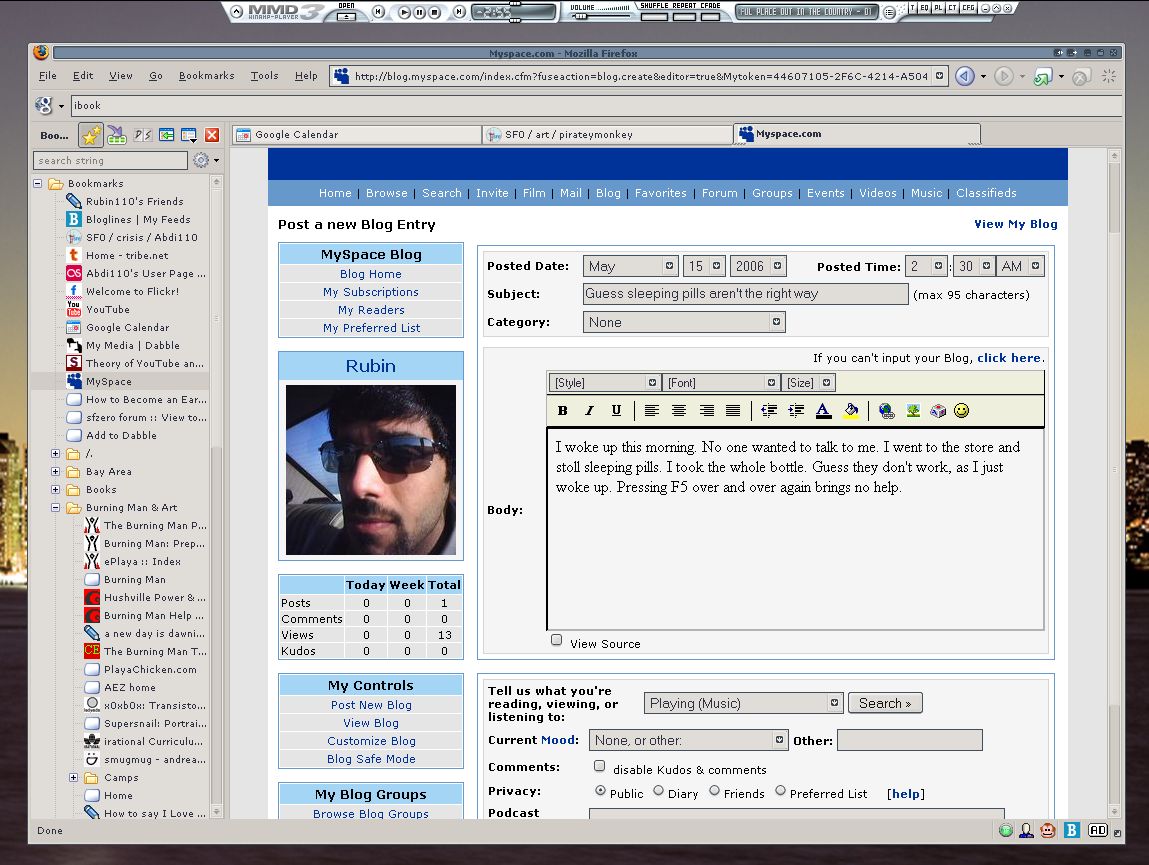Enable the View Source checkbox

(557, 641)
